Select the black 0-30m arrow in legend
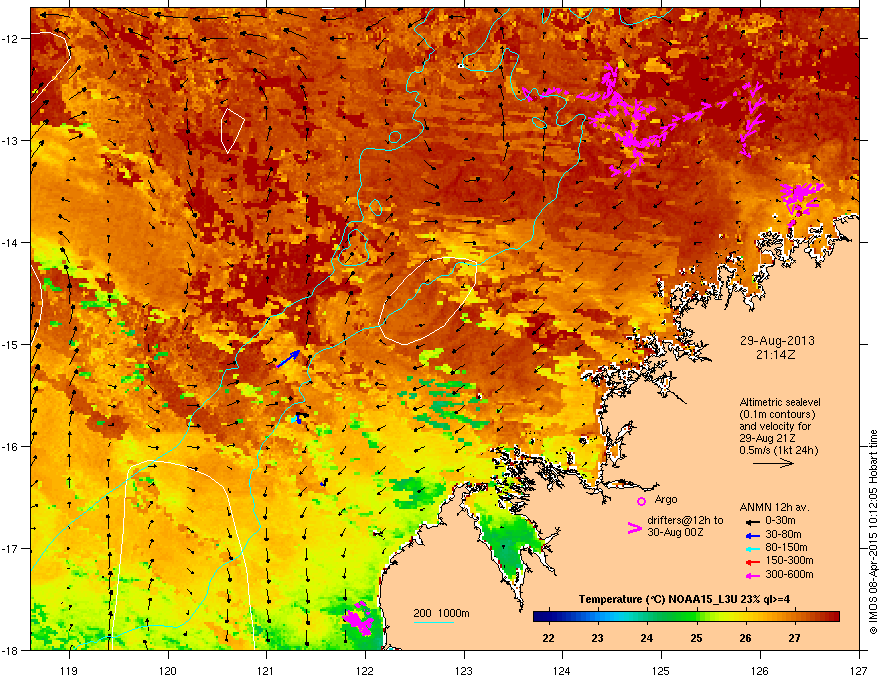The image size is (880, 680). click(752, 522)
